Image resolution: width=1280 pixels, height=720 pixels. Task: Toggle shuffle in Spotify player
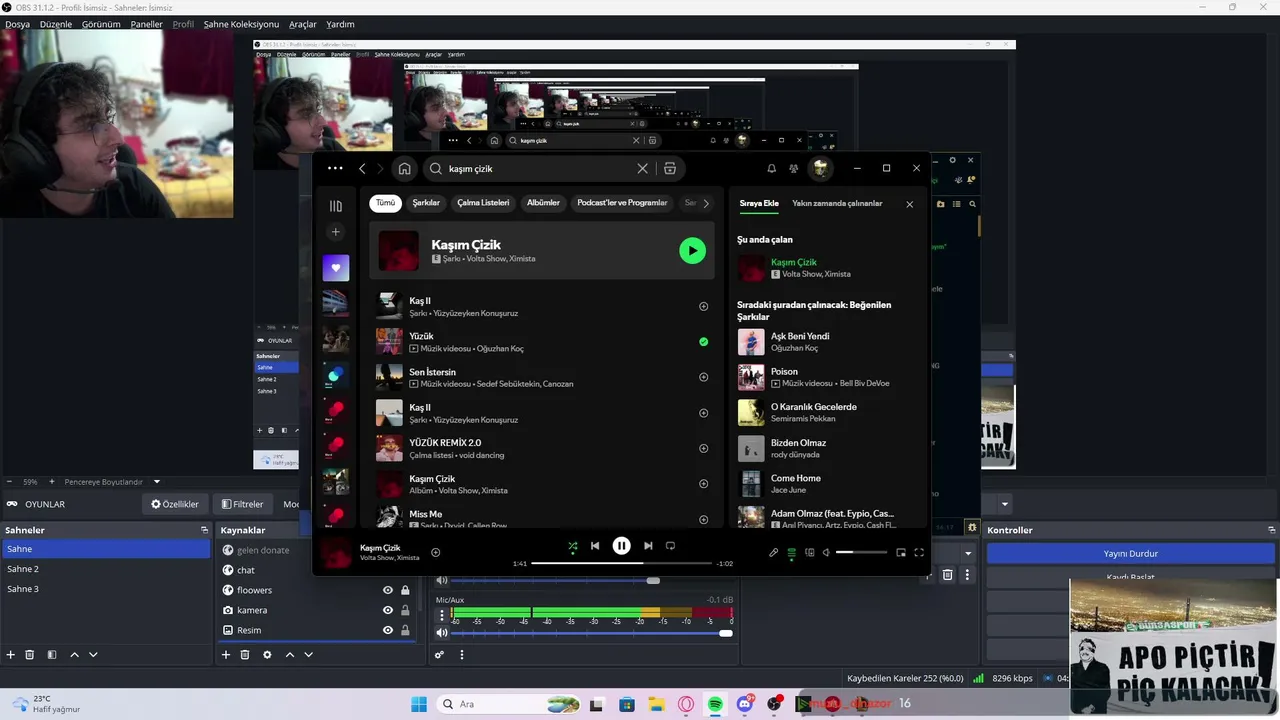572,546
